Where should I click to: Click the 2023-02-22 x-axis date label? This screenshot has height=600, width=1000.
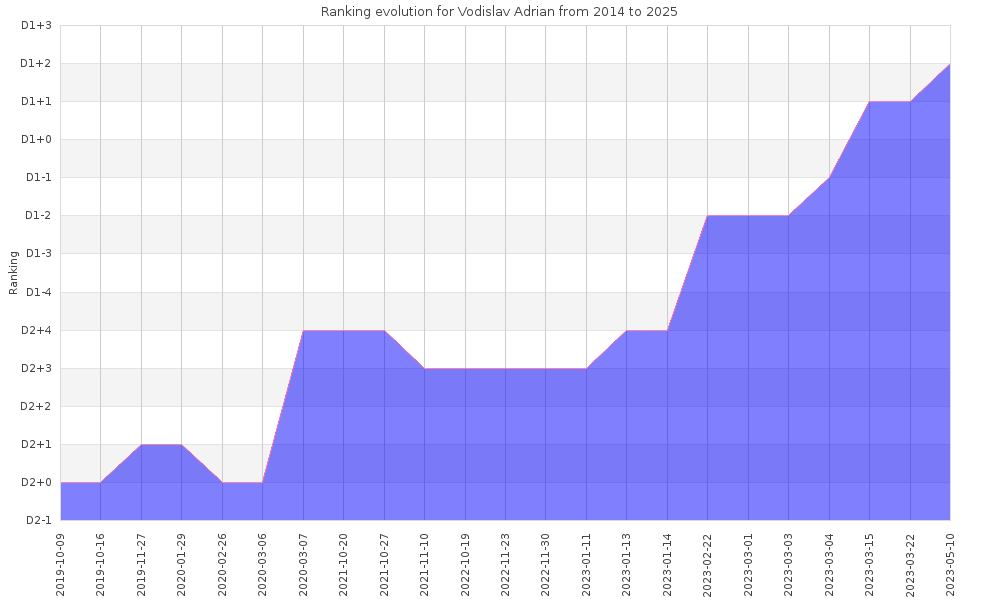[708, 563]
